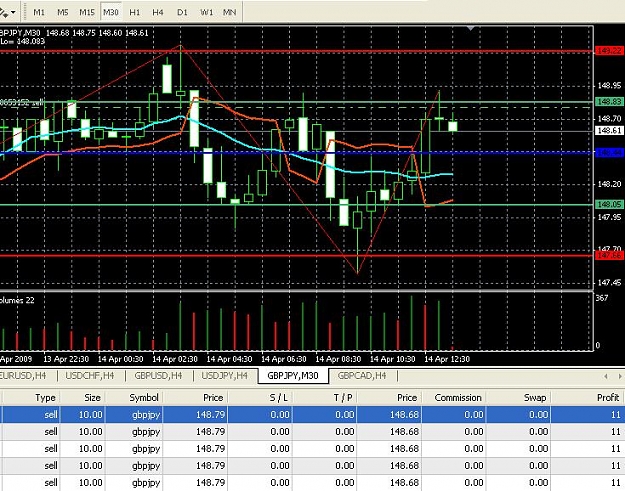
Task: Switch chart to H1 timeframe
Action: [x=134, y=12]
